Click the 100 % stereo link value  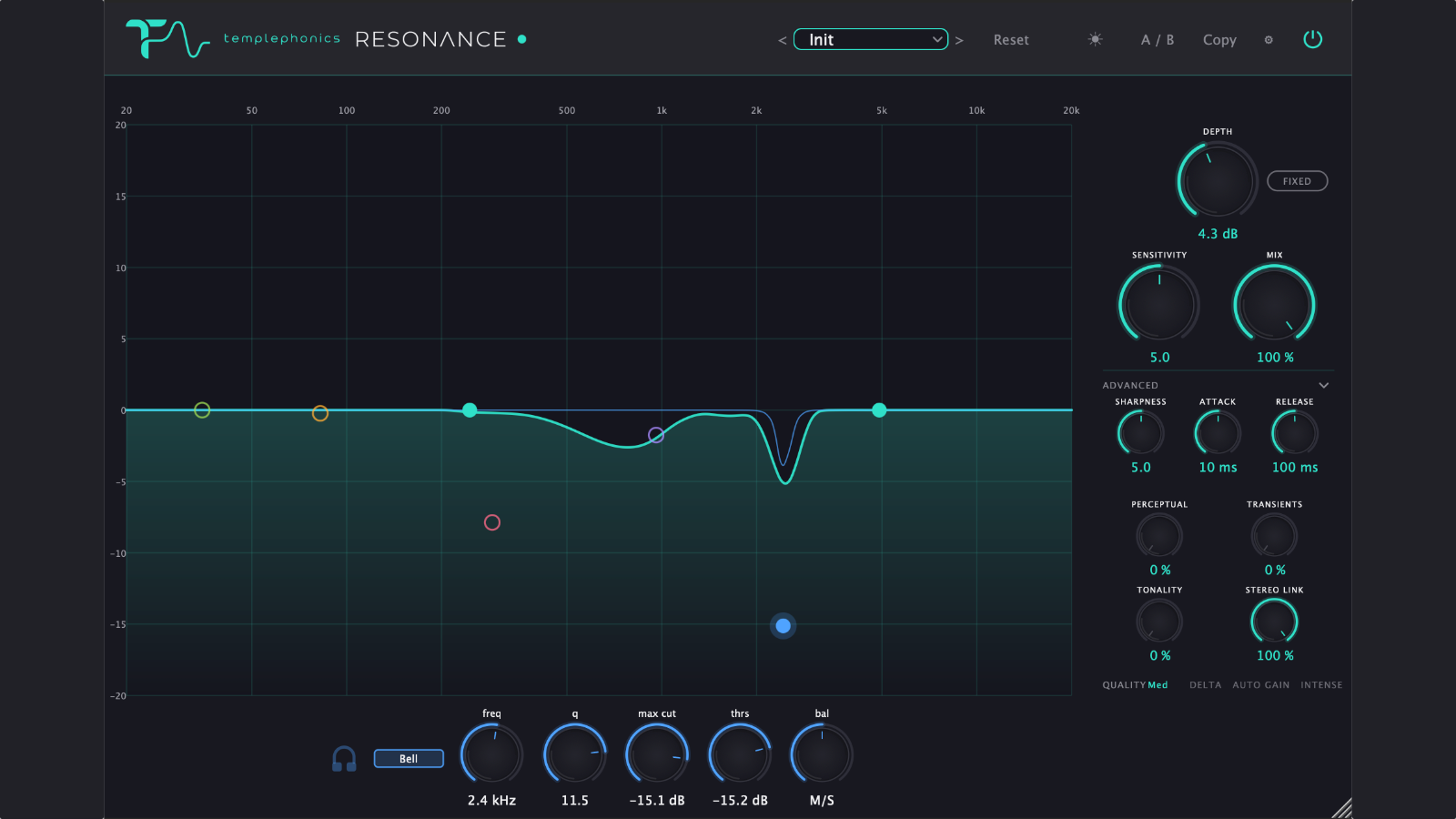point(1275,656)
